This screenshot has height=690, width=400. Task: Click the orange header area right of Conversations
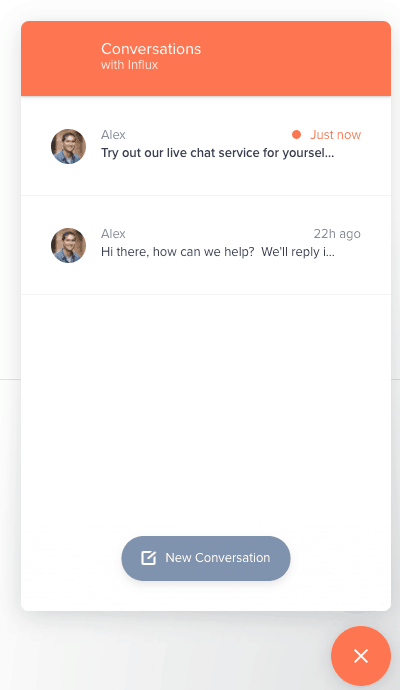point(296,58)
